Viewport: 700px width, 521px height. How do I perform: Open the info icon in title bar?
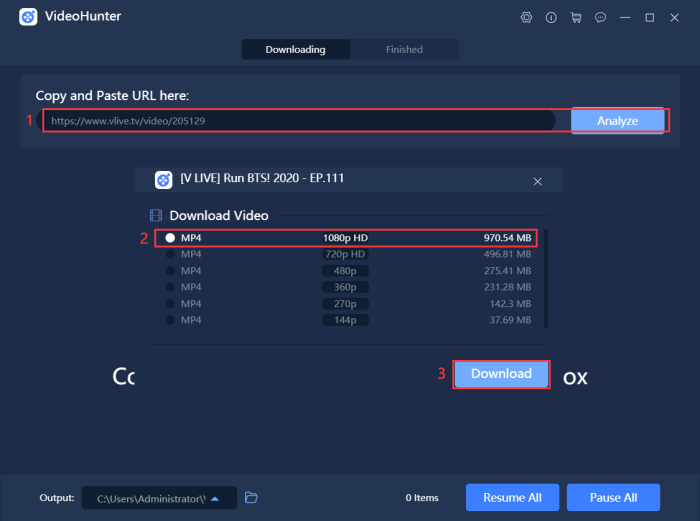click(x=551, y=17)
